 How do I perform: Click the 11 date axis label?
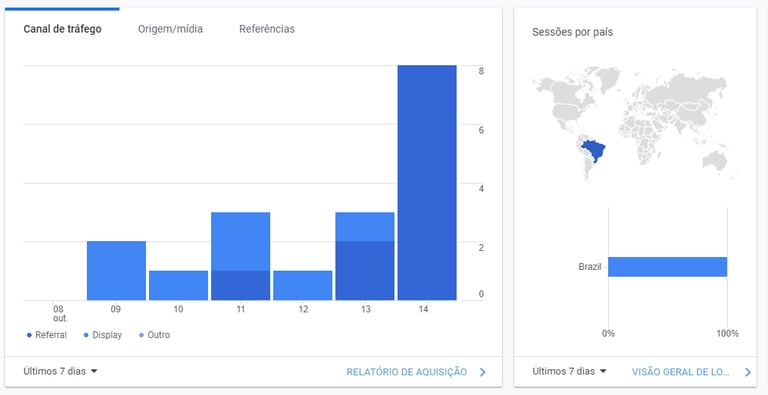(x=240, y=309)
